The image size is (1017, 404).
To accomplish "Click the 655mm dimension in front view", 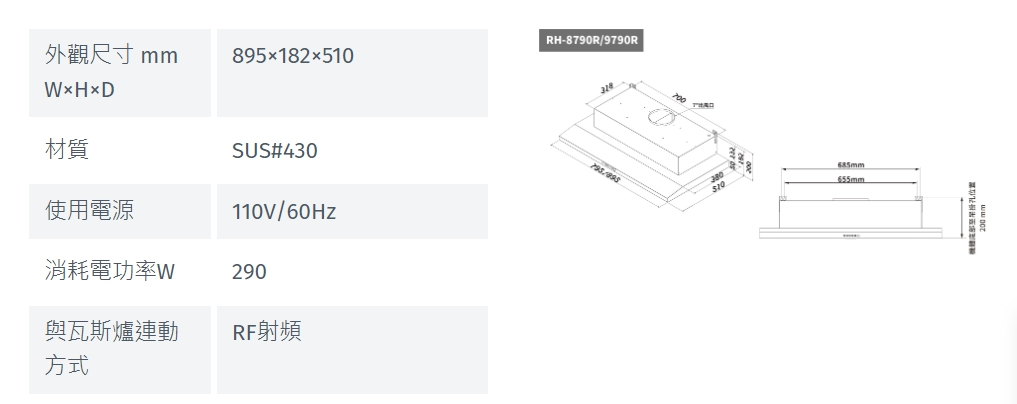I will [x=851, y=180].
